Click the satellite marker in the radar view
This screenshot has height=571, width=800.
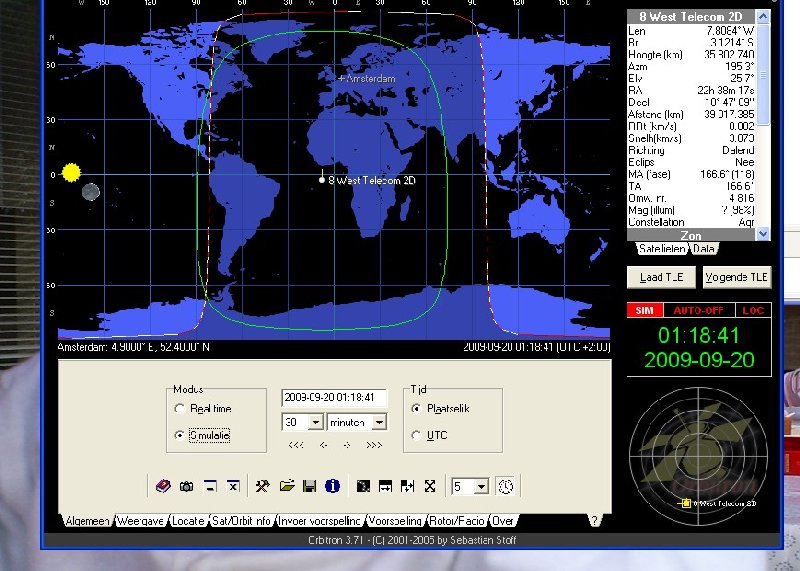[x=686, y=503]
